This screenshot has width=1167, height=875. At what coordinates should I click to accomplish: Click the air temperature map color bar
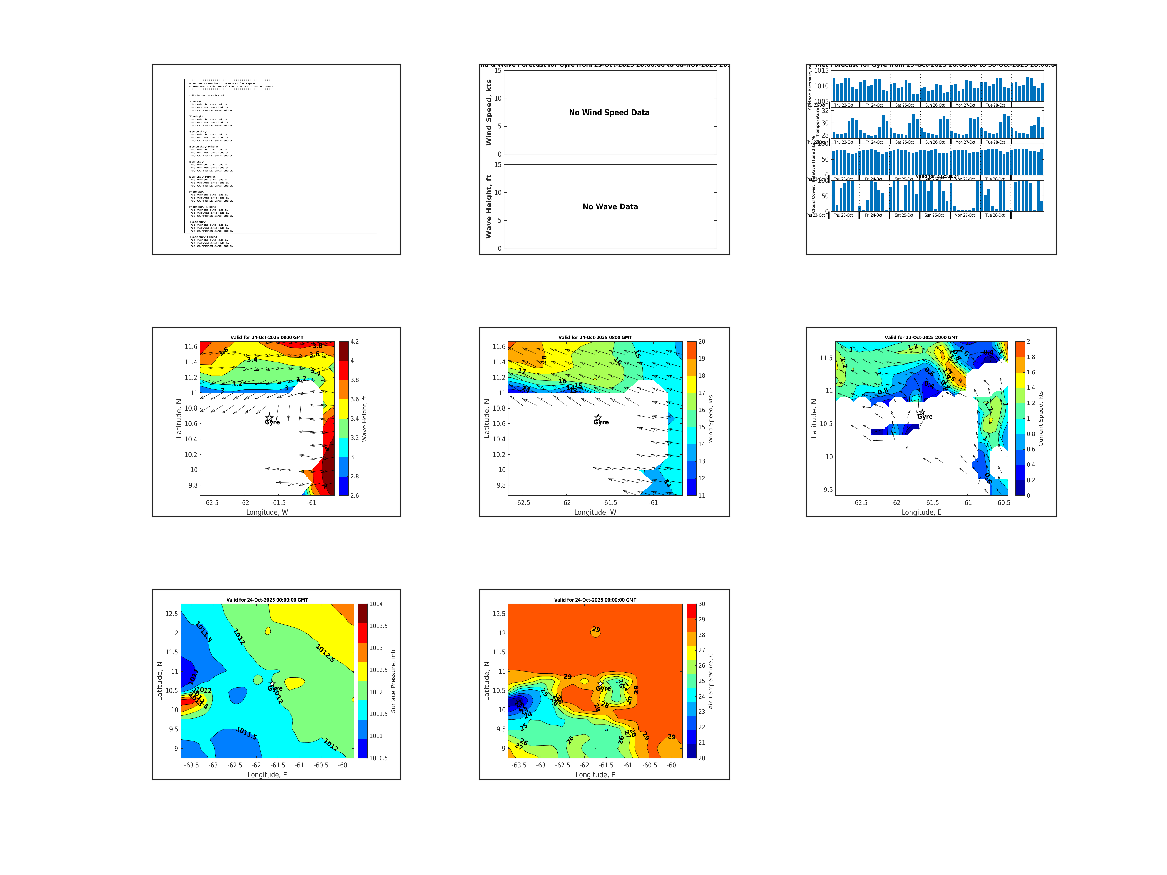(691, 681)
